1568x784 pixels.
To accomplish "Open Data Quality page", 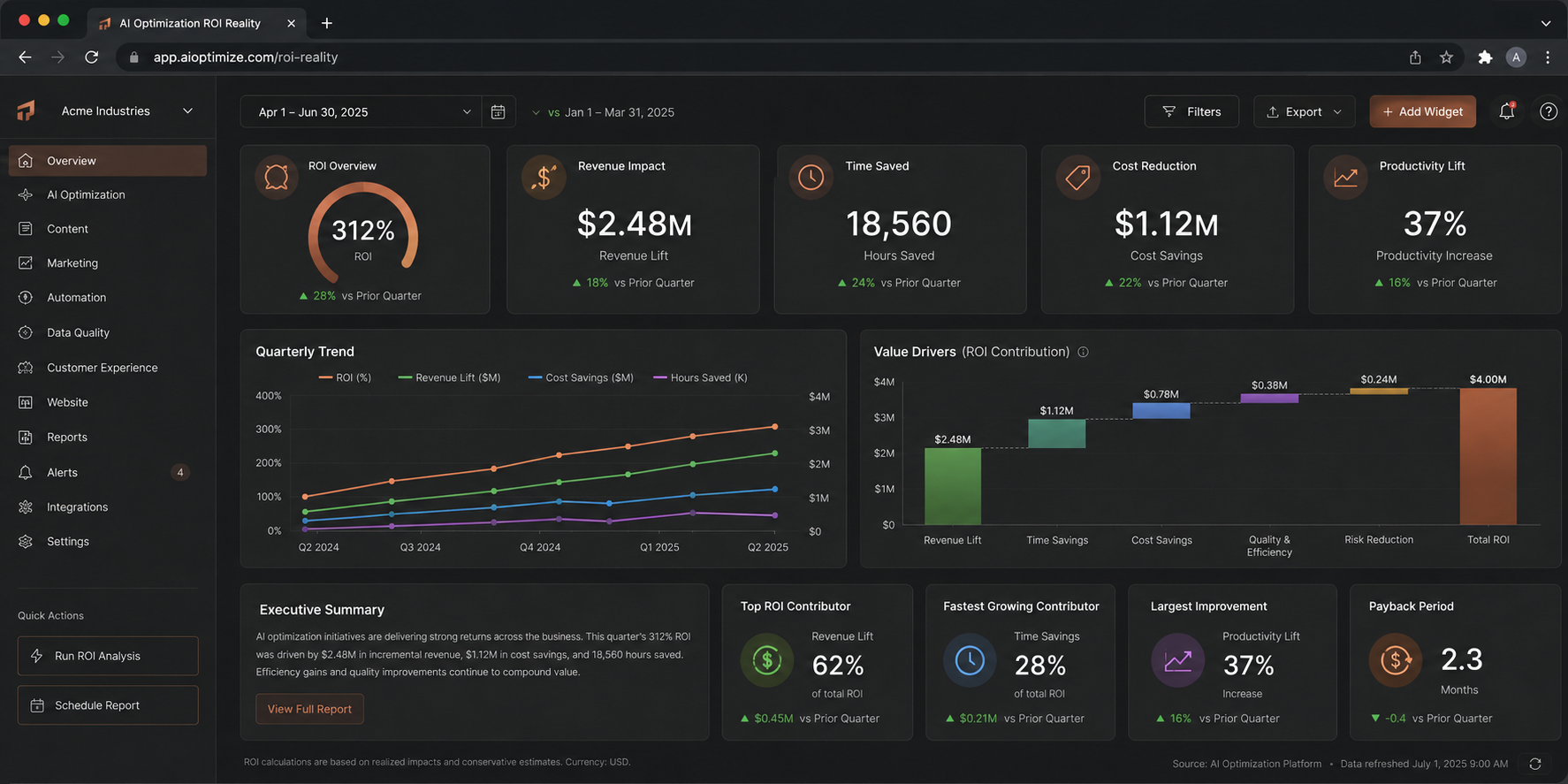I will tap(108, 332).
